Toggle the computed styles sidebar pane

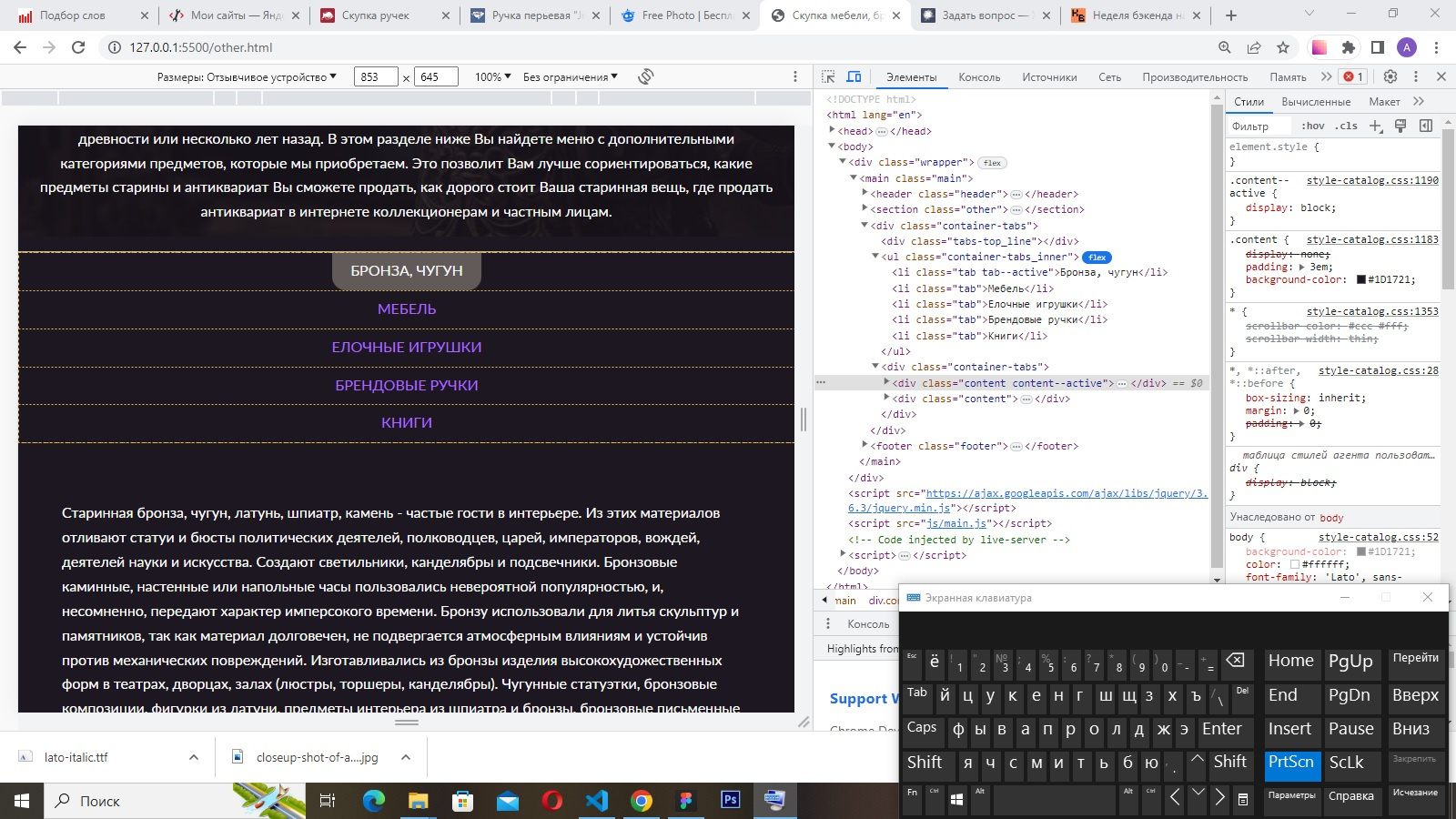coord(1426,126)
